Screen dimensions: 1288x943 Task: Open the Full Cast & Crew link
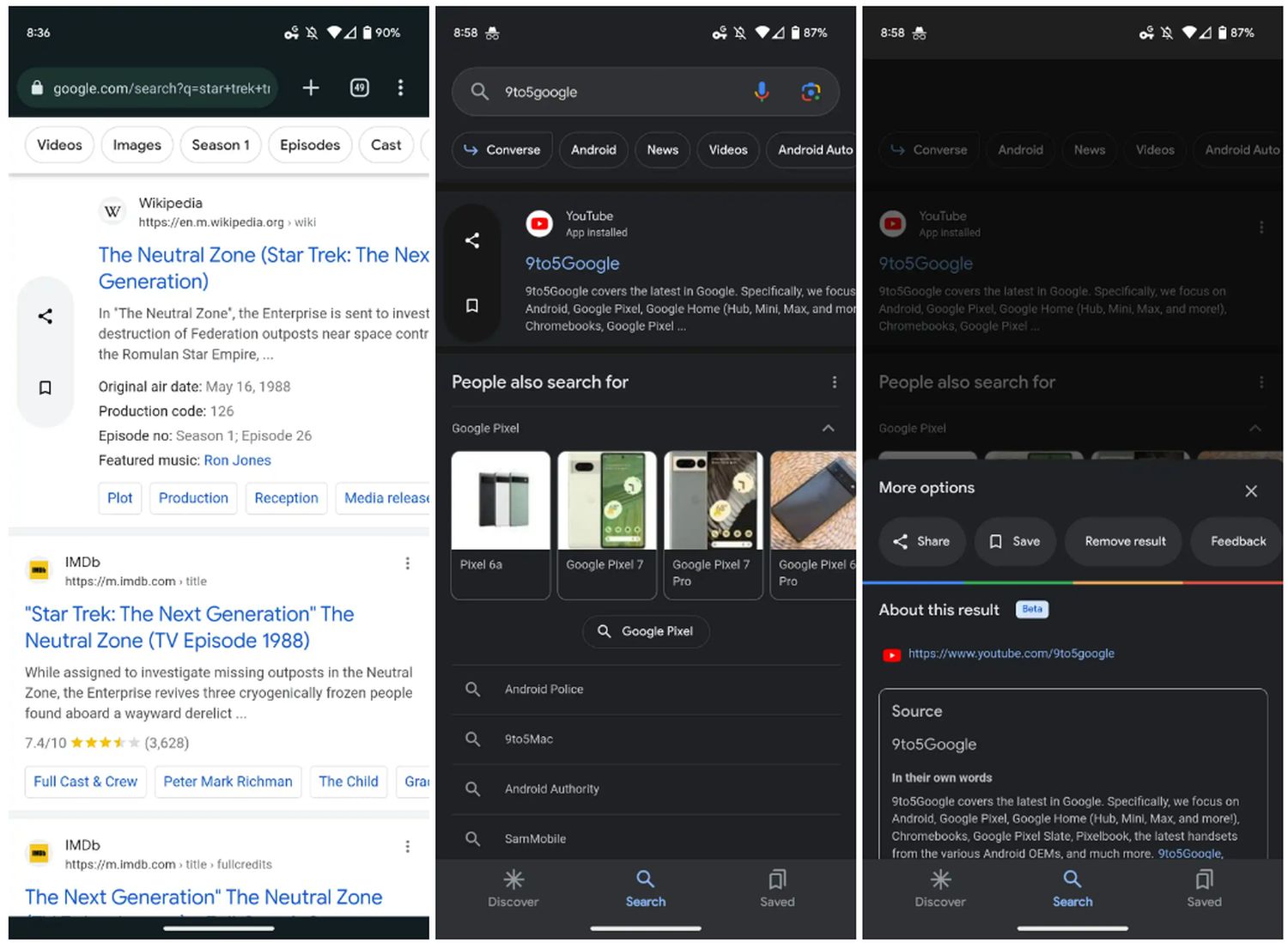(x=85, y=782)
